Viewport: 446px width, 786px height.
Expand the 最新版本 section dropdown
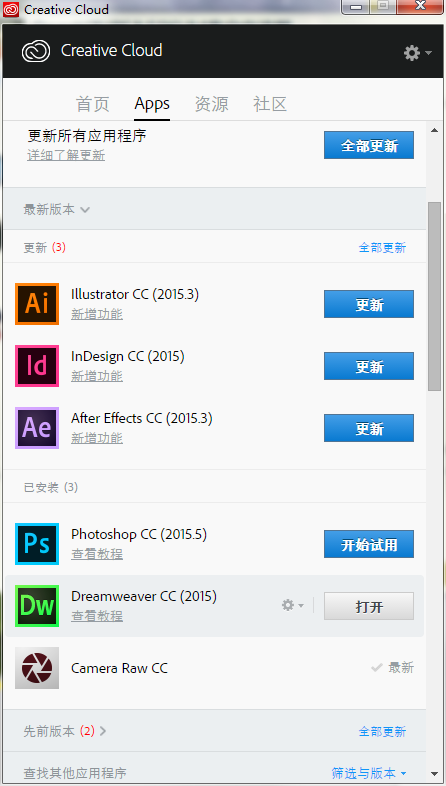56,209
